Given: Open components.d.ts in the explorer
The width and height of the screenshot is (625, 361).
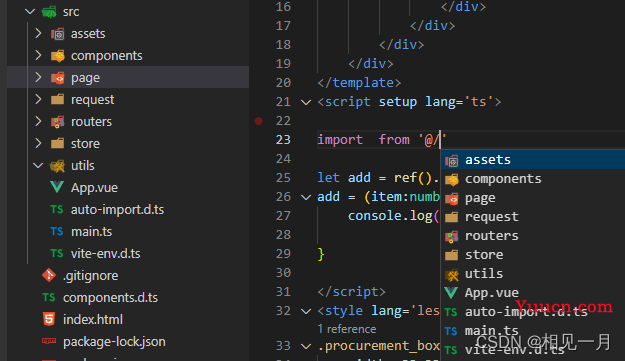Looking at the screenshot, I should (110, 298).
